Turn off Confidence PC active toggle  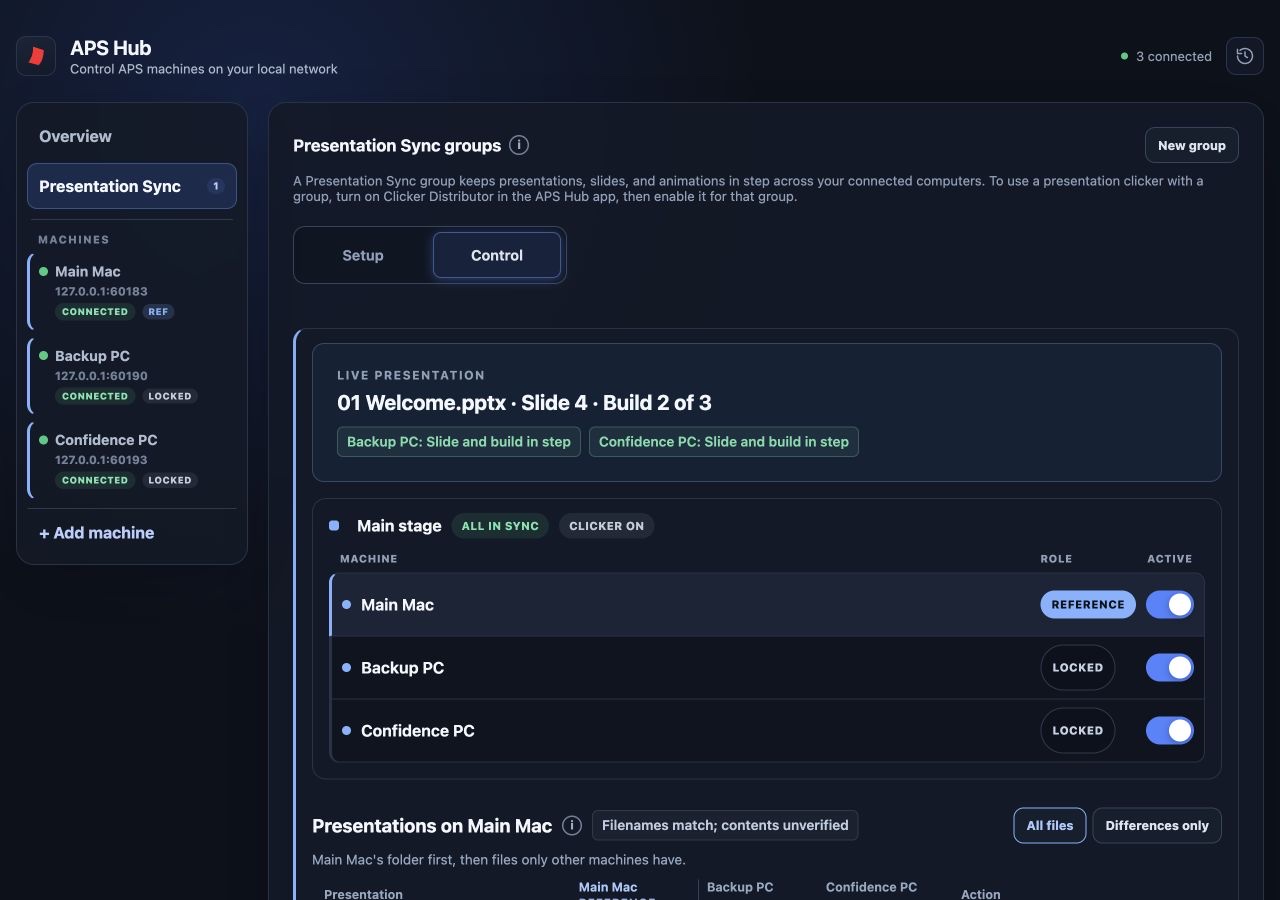[1170, 730]
